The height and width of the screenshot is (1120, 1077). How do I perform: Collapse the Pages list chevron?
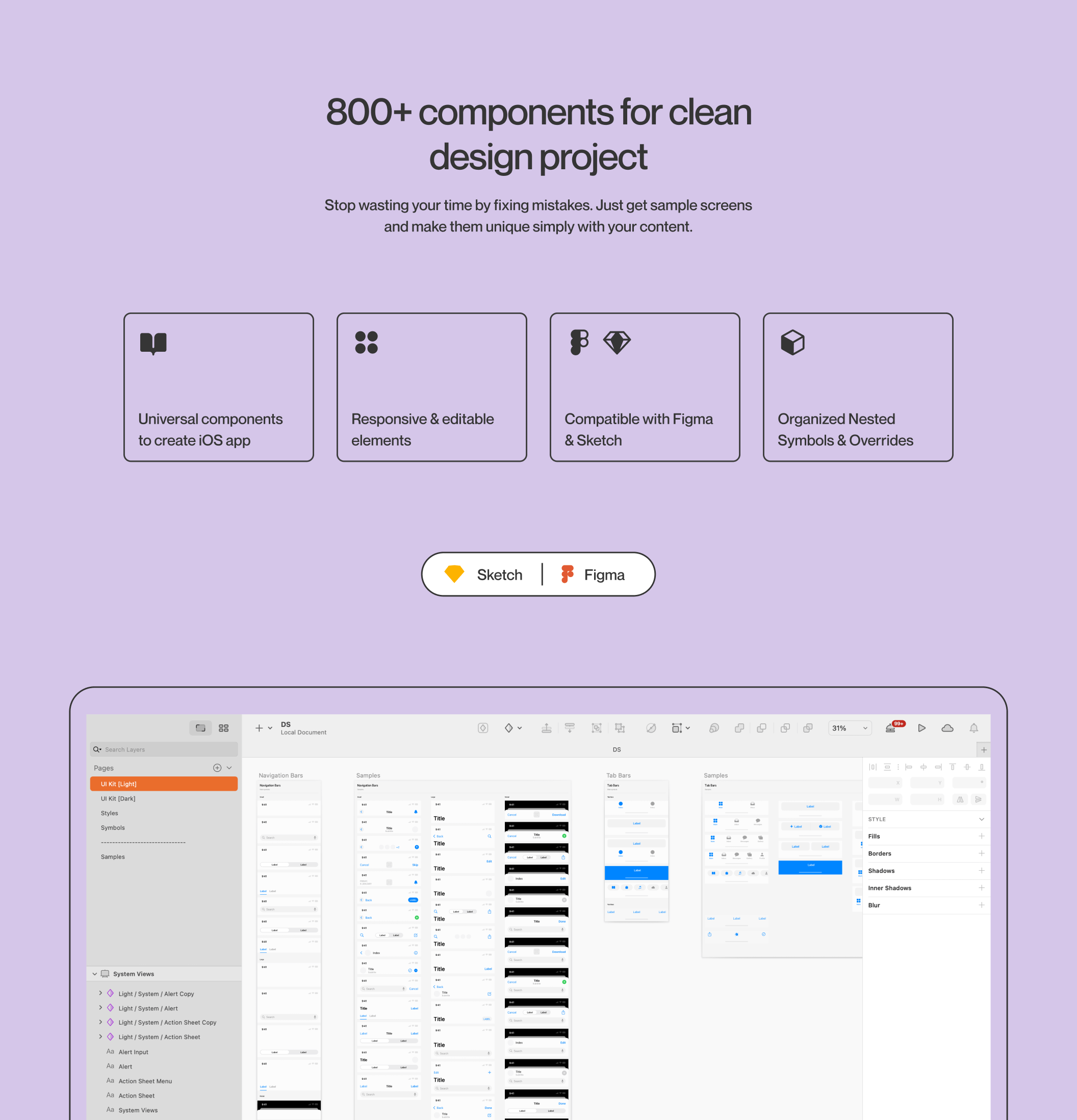pos(229,768)
